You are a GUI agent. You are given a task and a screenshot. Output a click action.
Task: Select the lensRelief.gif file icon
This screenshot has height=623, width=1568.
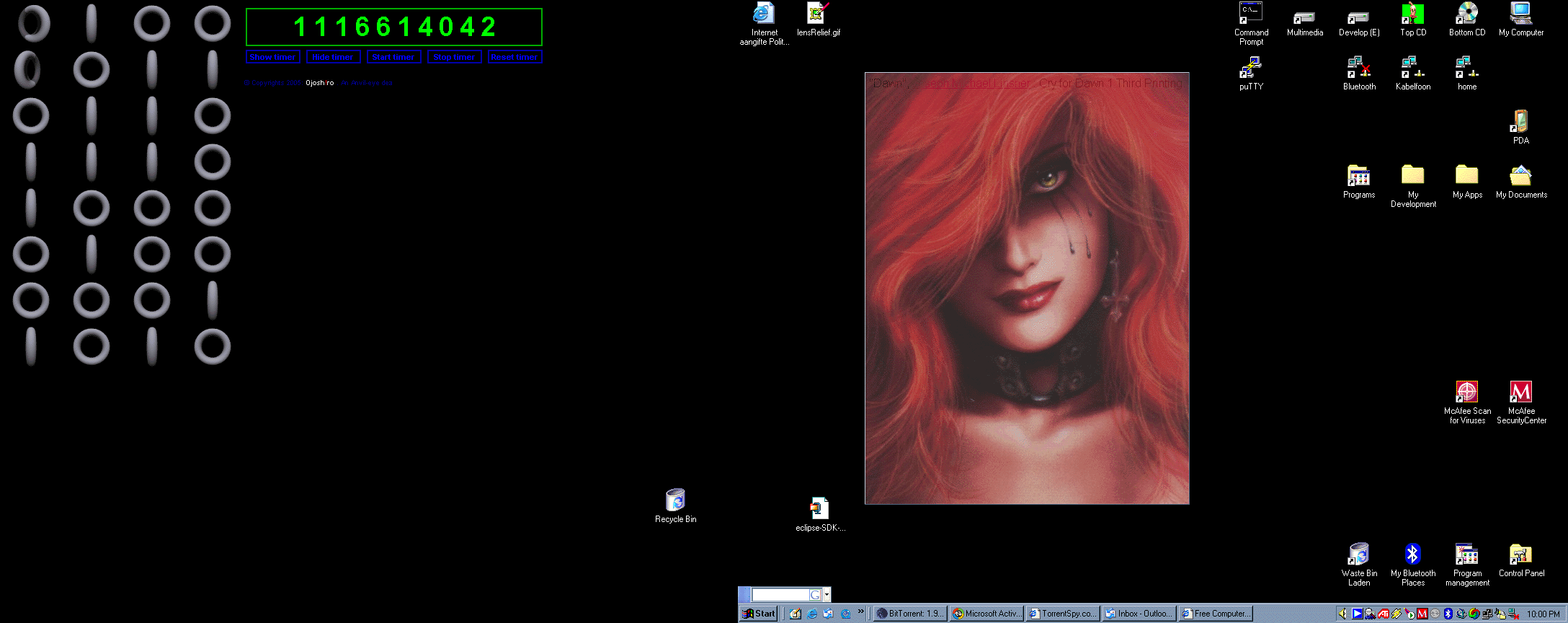[x=818, y=19]
